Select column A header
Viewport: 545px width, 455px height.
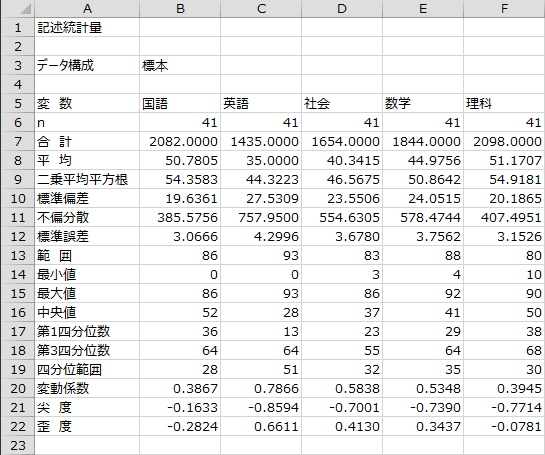(x=87, y=8)
